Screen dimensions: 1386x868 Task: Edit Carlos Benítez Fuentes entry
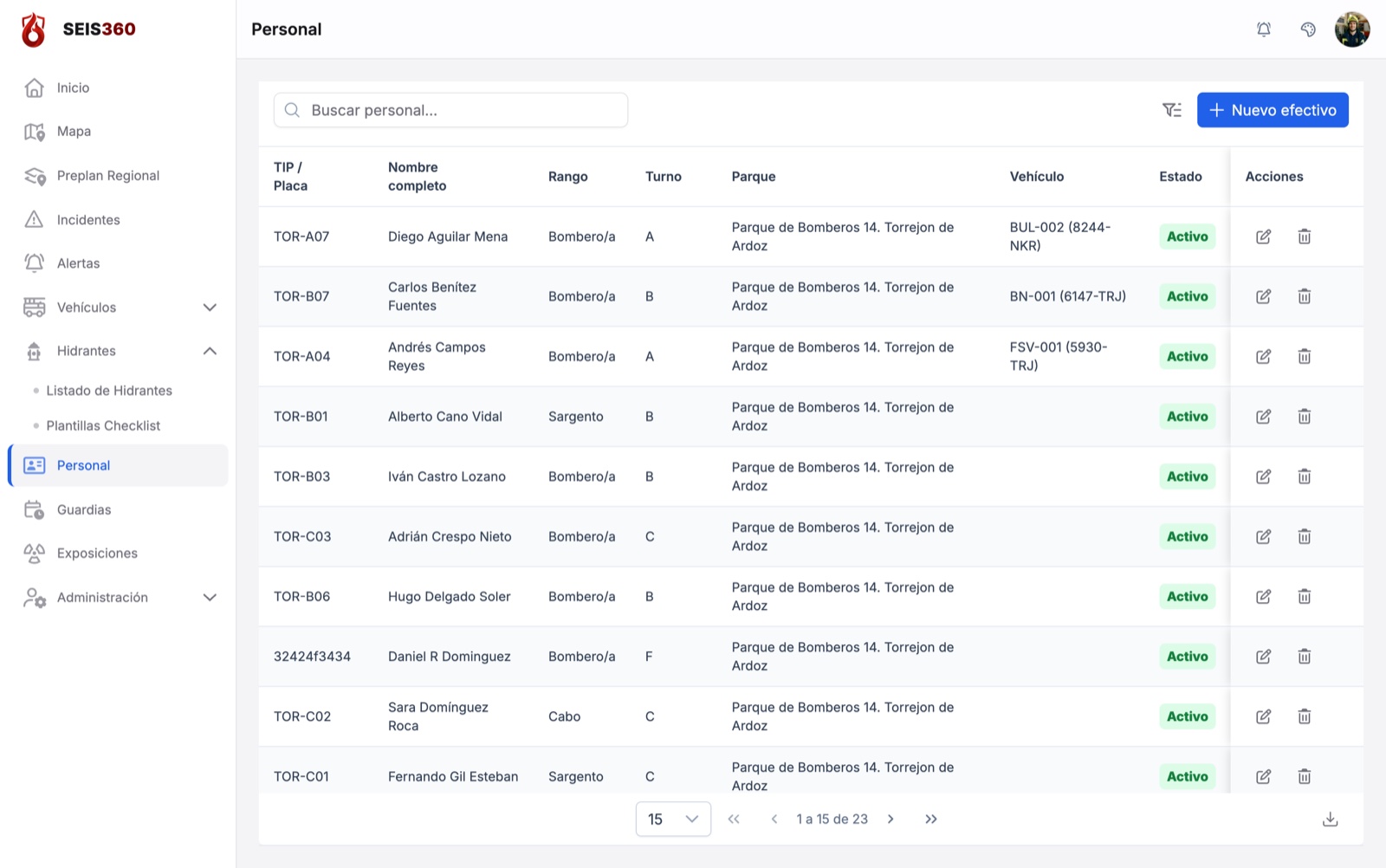click(1264, 296)
